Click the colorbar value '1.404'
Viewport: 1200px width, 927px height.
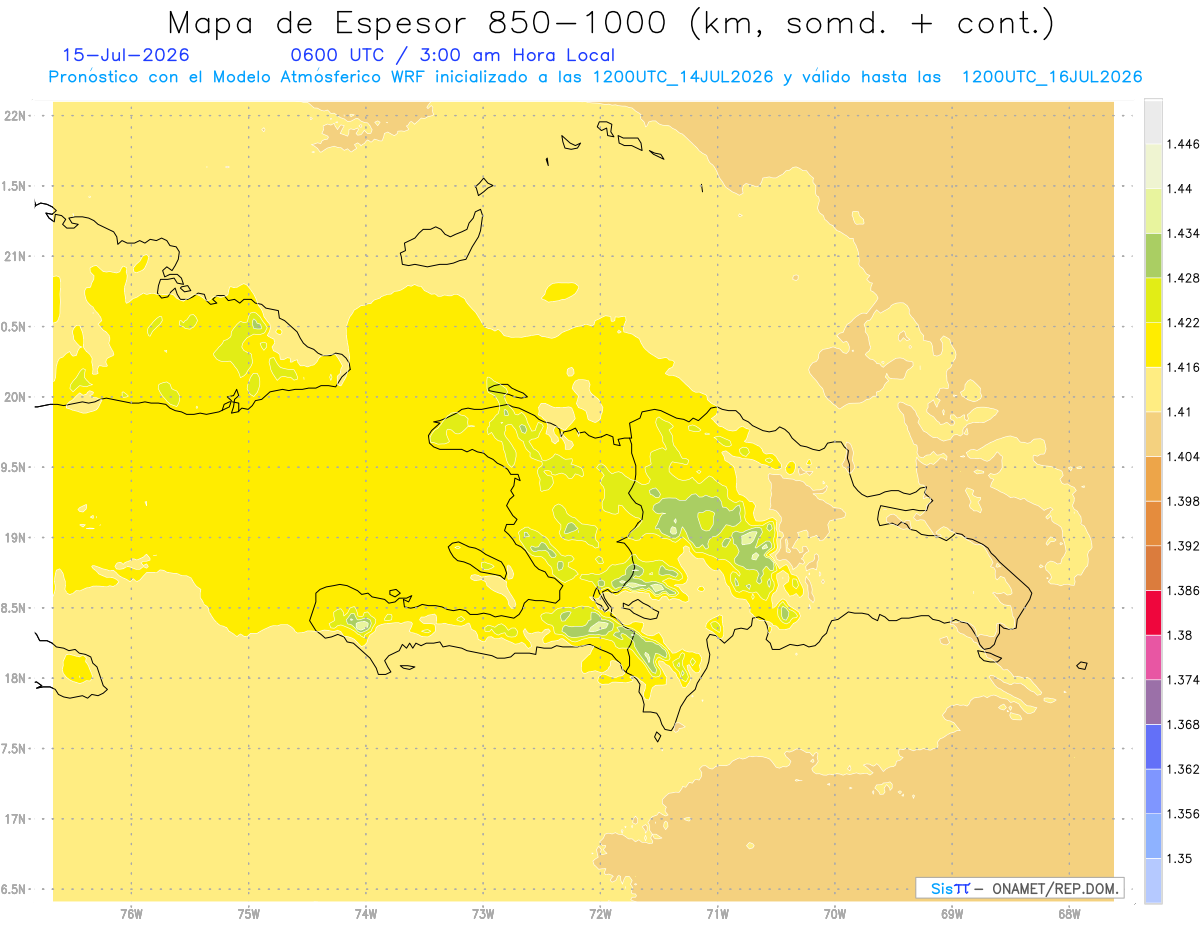[1183, 457]
